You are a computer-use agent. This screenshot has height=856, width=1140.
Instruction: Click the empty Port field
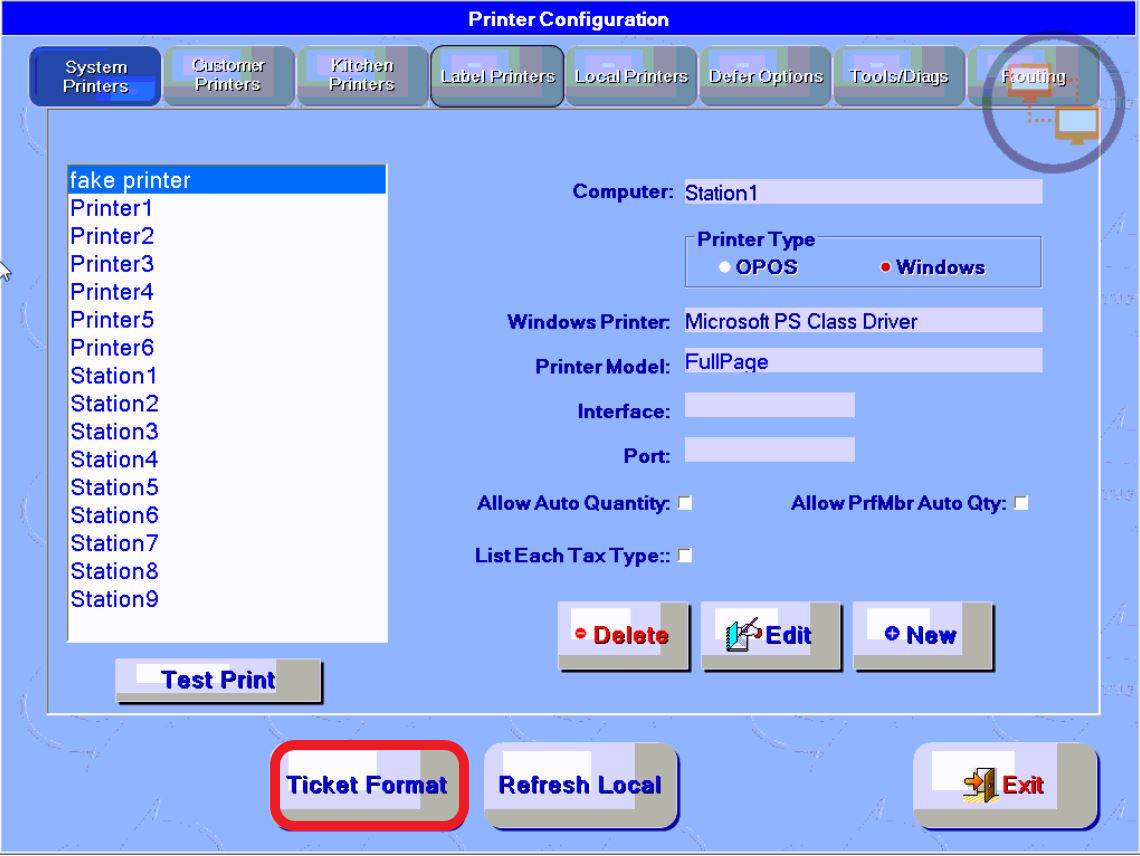click(769, 449)
